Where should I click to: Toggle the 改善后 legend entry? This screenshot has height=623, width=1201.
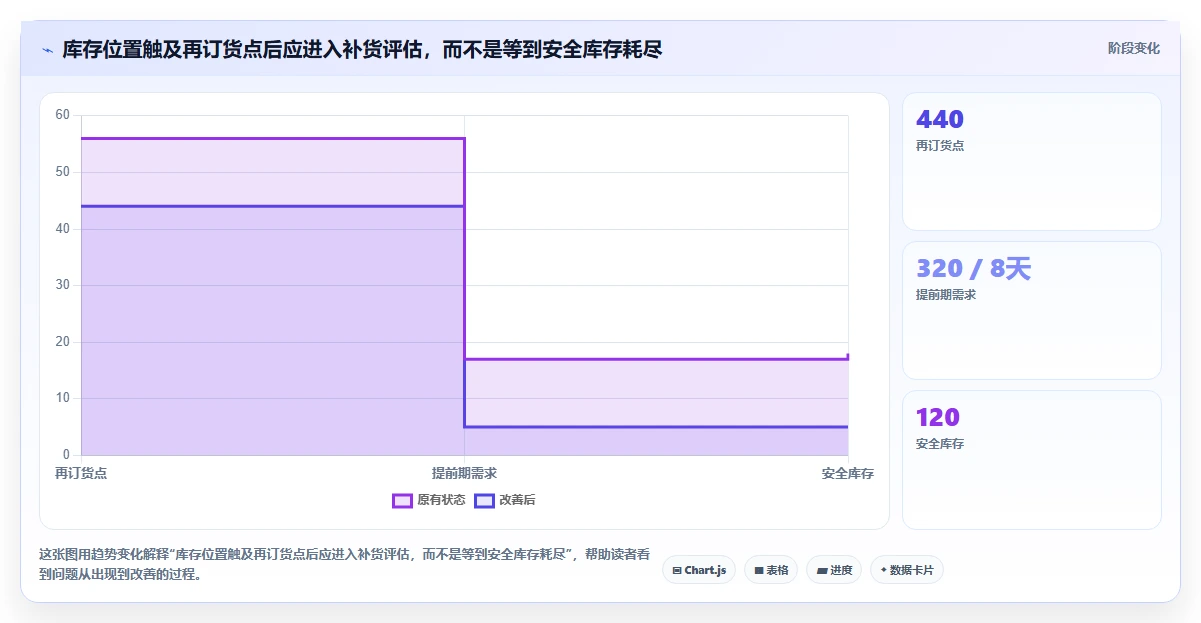point(505,500)
